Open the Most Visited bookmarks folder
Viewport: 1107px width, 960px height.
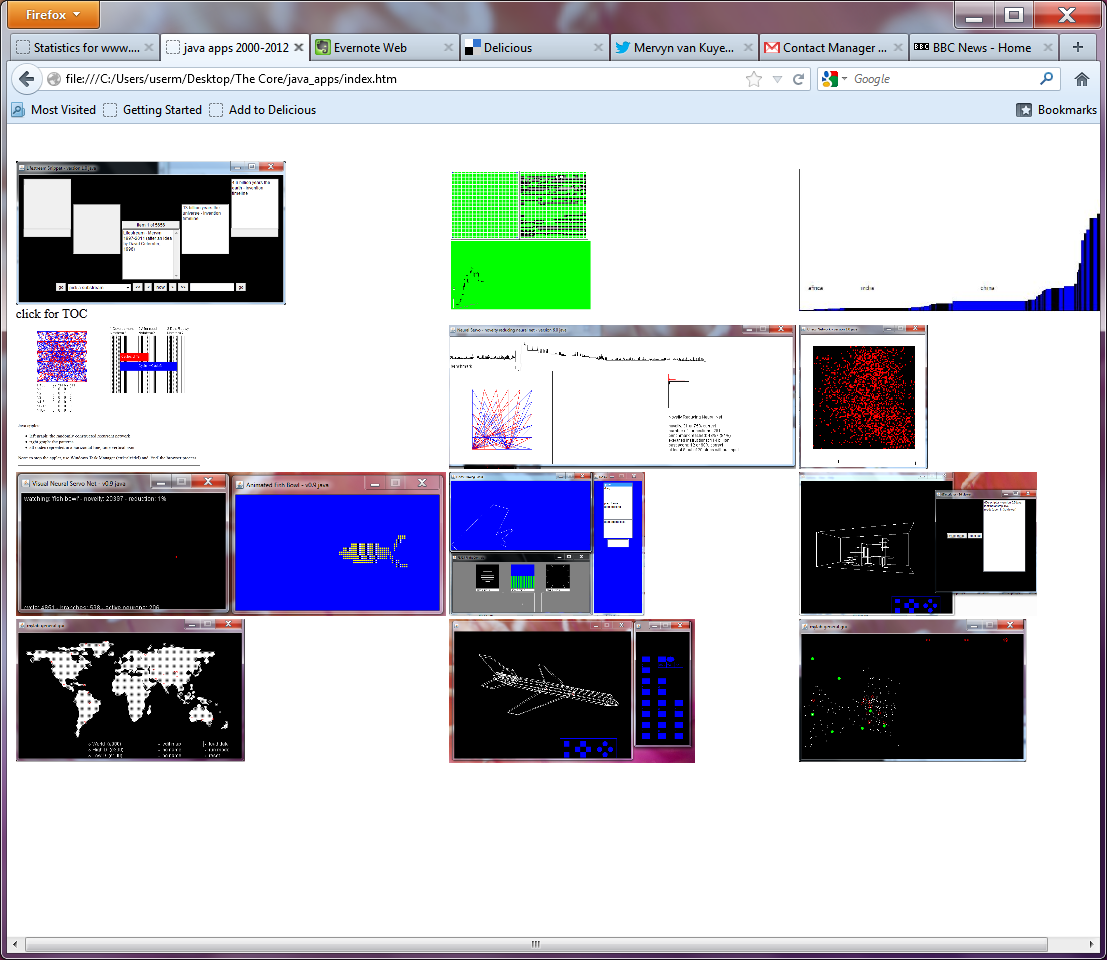[54, 110]
